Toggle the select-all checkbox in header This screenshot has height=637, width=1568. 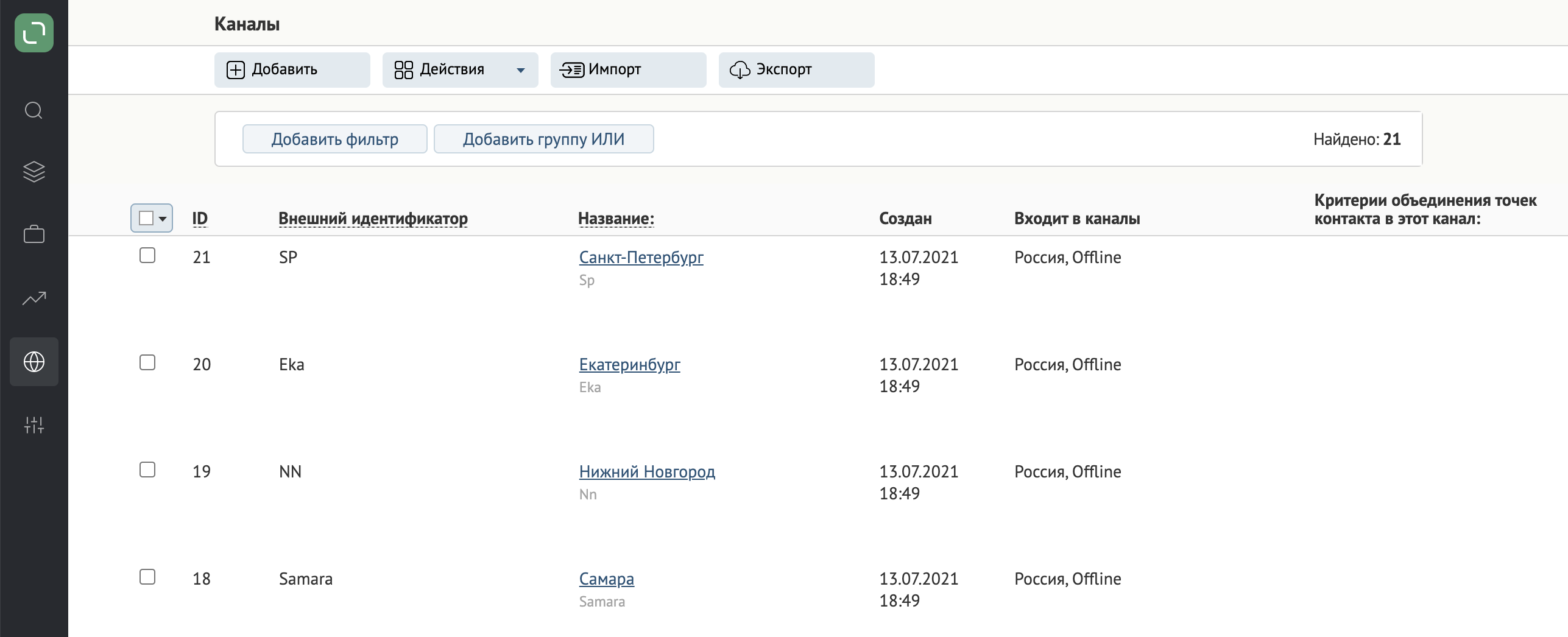tap(146, 218)
